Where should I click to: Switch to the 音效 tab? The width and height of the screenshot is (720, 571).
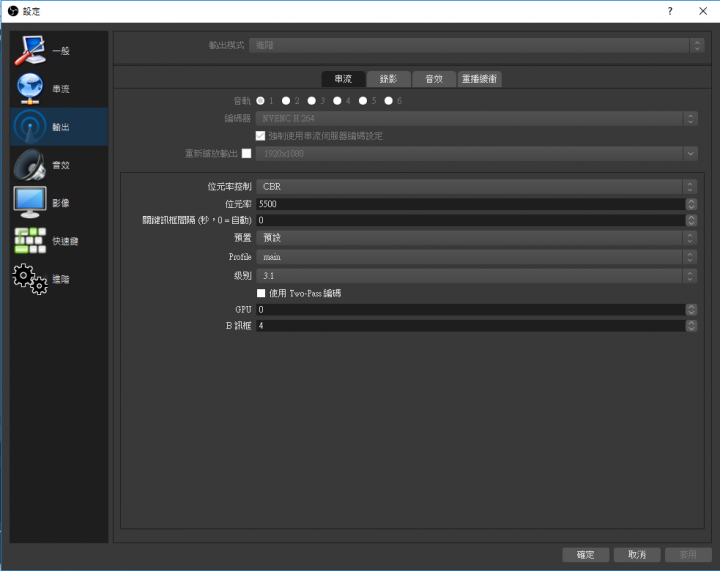tap(434, 79)
